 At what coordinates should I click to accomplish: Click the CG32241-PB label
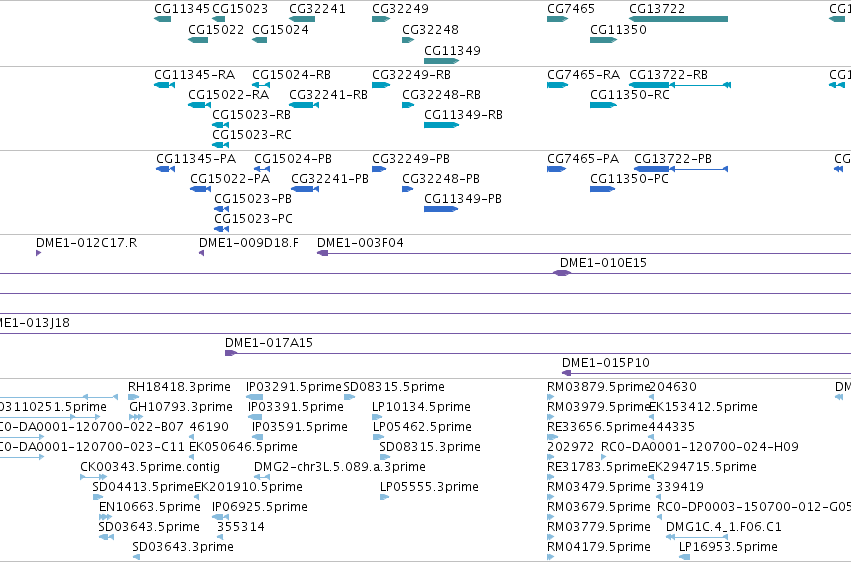click(x=329, y=178)
